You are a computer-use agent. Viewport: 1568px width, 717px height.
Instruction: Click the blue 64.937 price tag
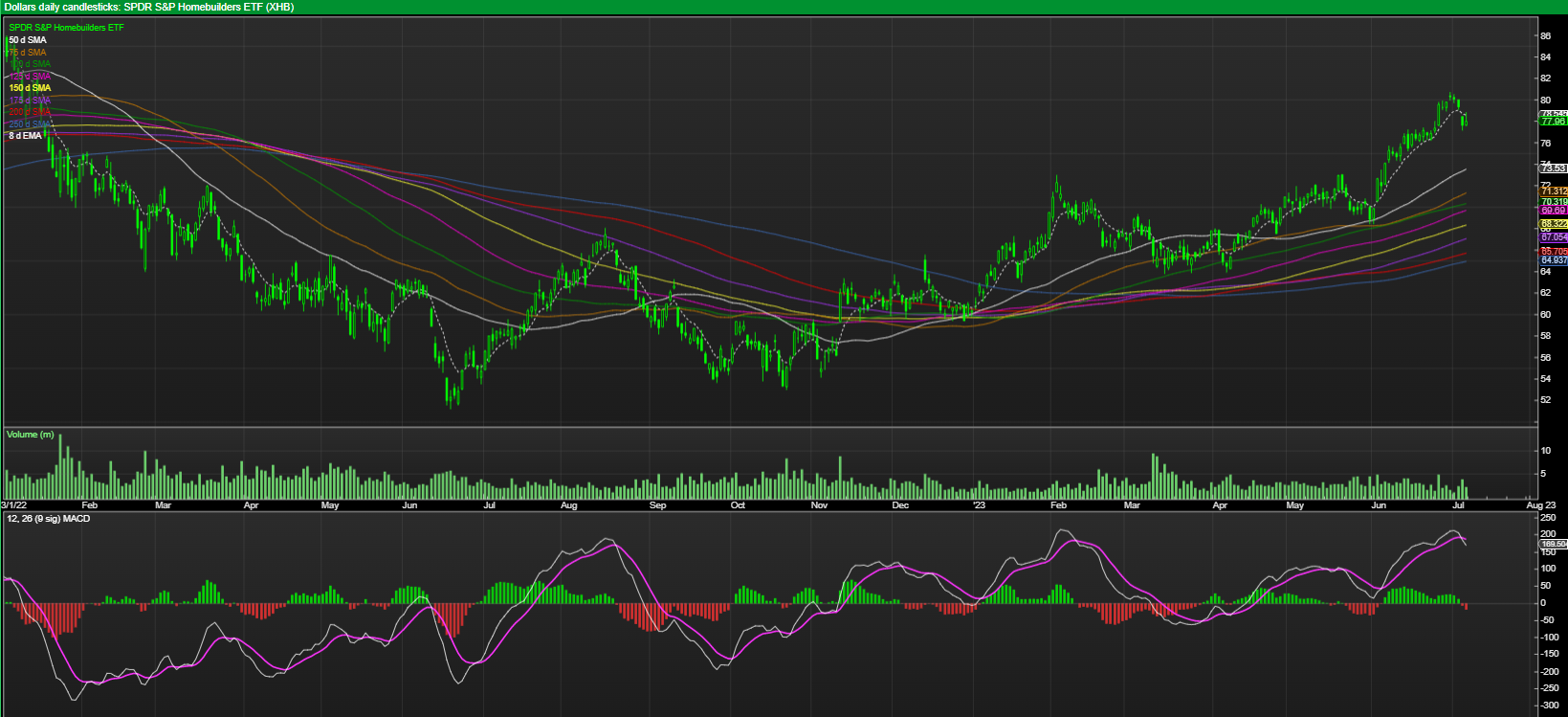click(x=1554, y=260)
